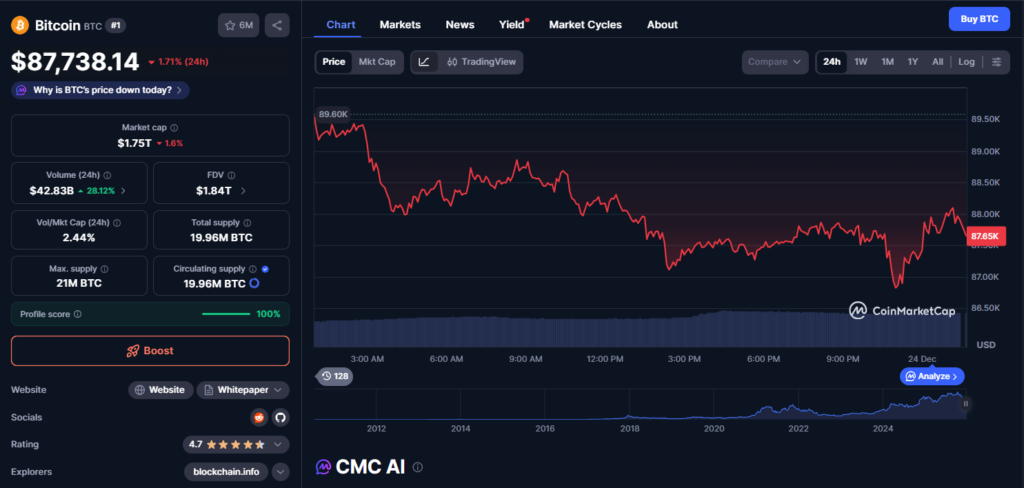Select the 1W time range
Image resolution: width=1024 pixels, height=488 pixels.
(x=860, y=62)
